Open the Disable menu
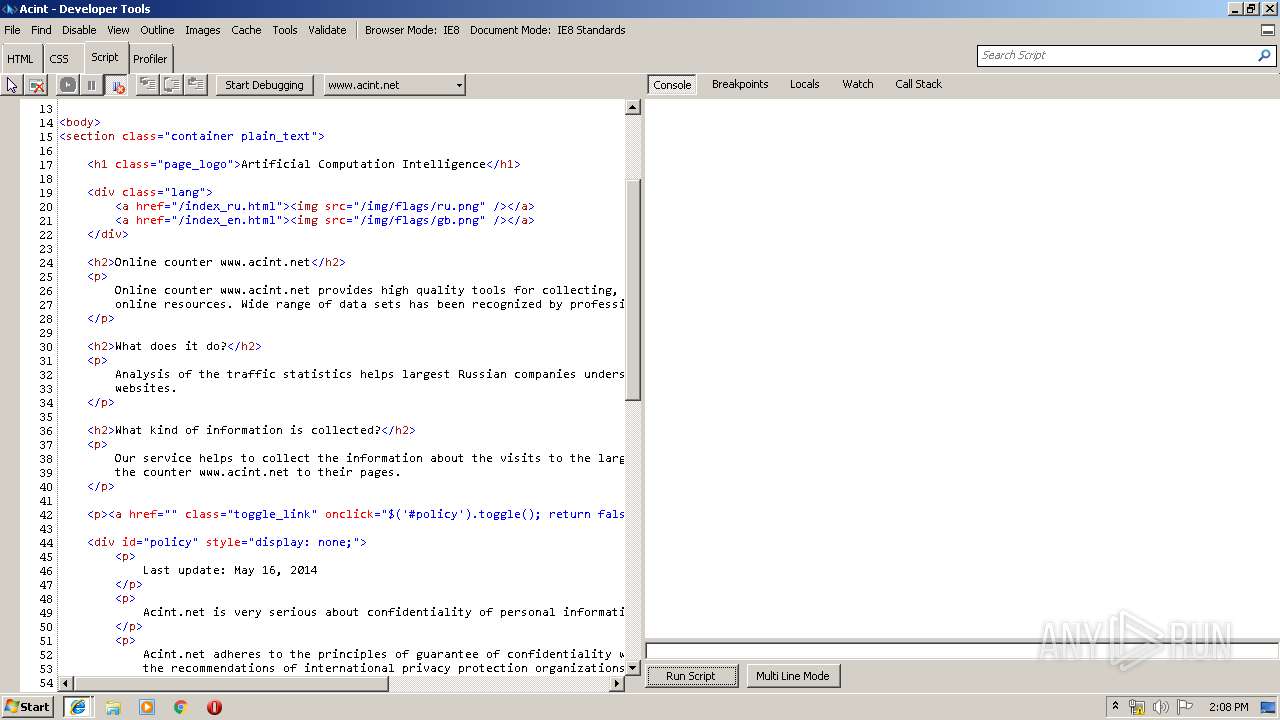 (x=79, y=30)
